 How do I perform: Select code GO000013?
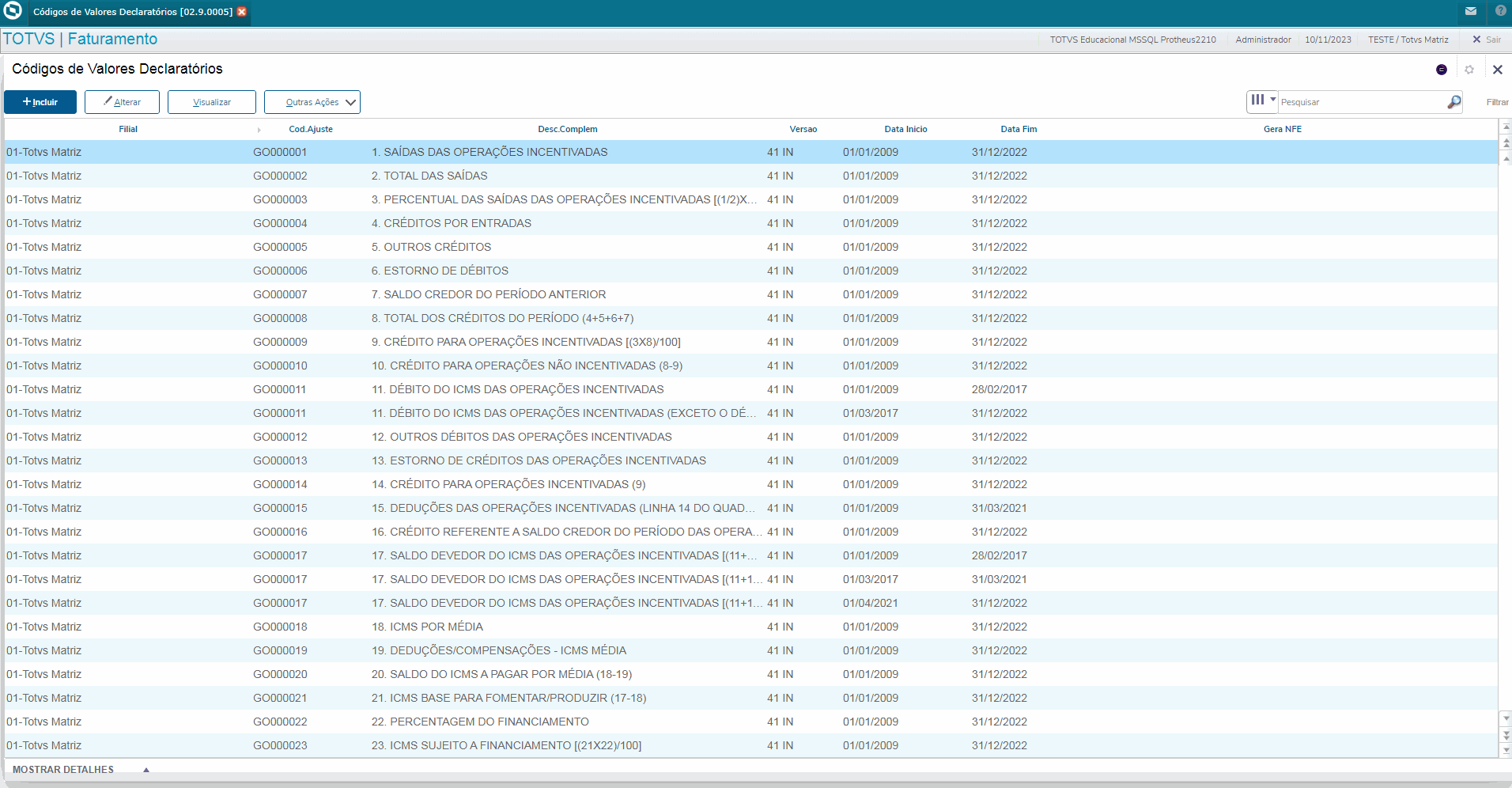click(280, 460)
